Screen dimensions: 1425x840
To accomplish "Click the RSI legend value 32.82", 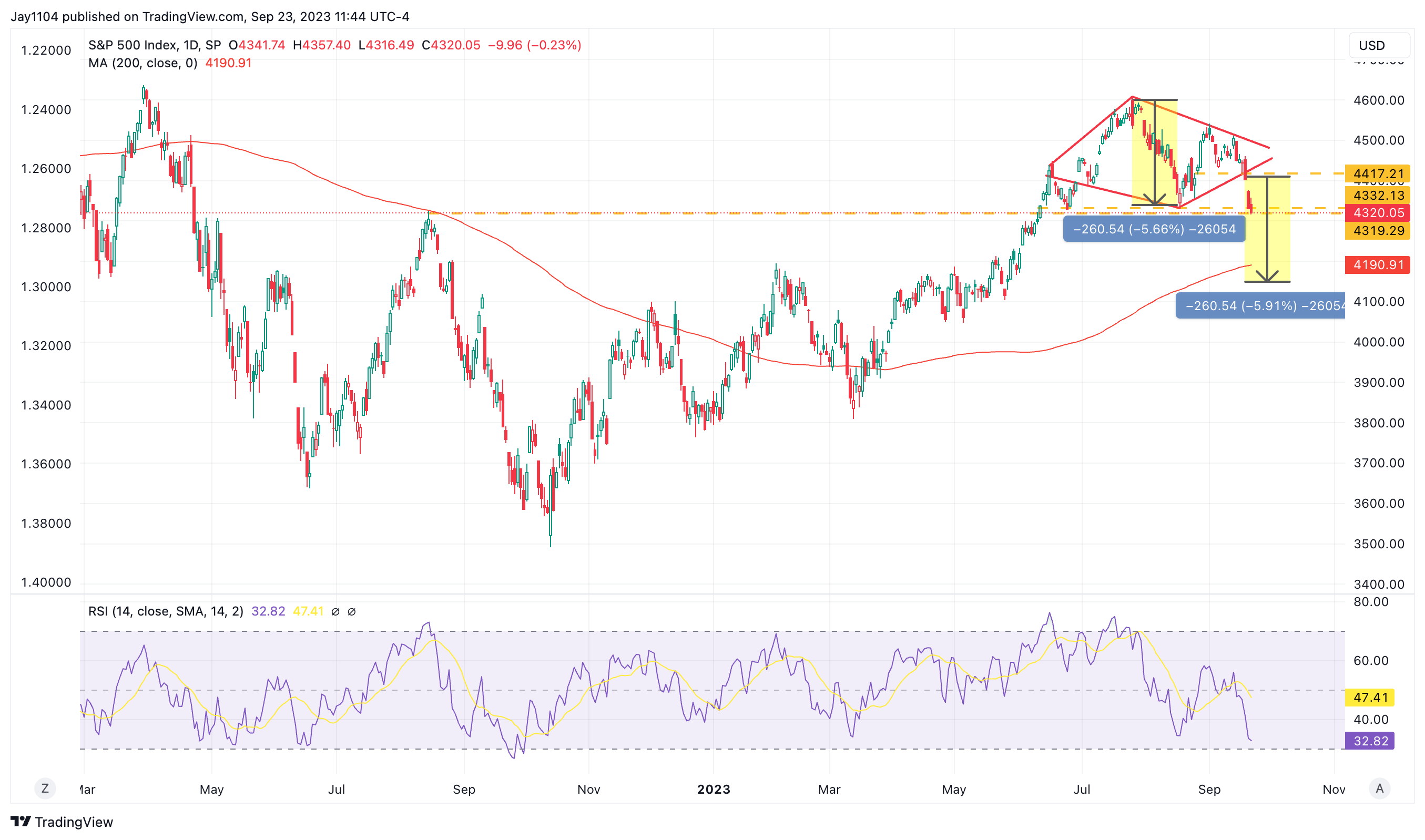I will [x=268, y=611].
